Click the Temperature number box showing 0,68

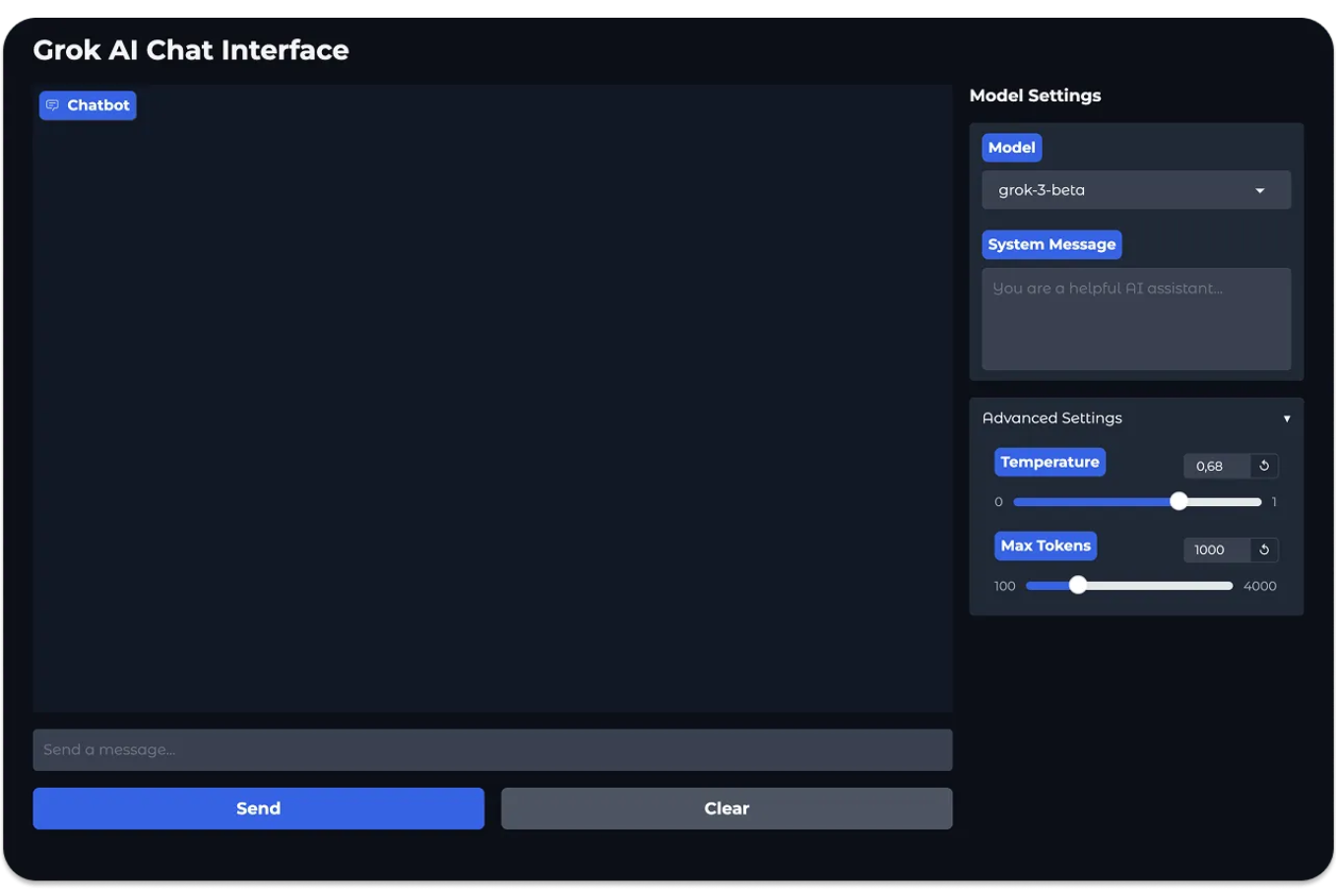click(x=1217, y=466)
